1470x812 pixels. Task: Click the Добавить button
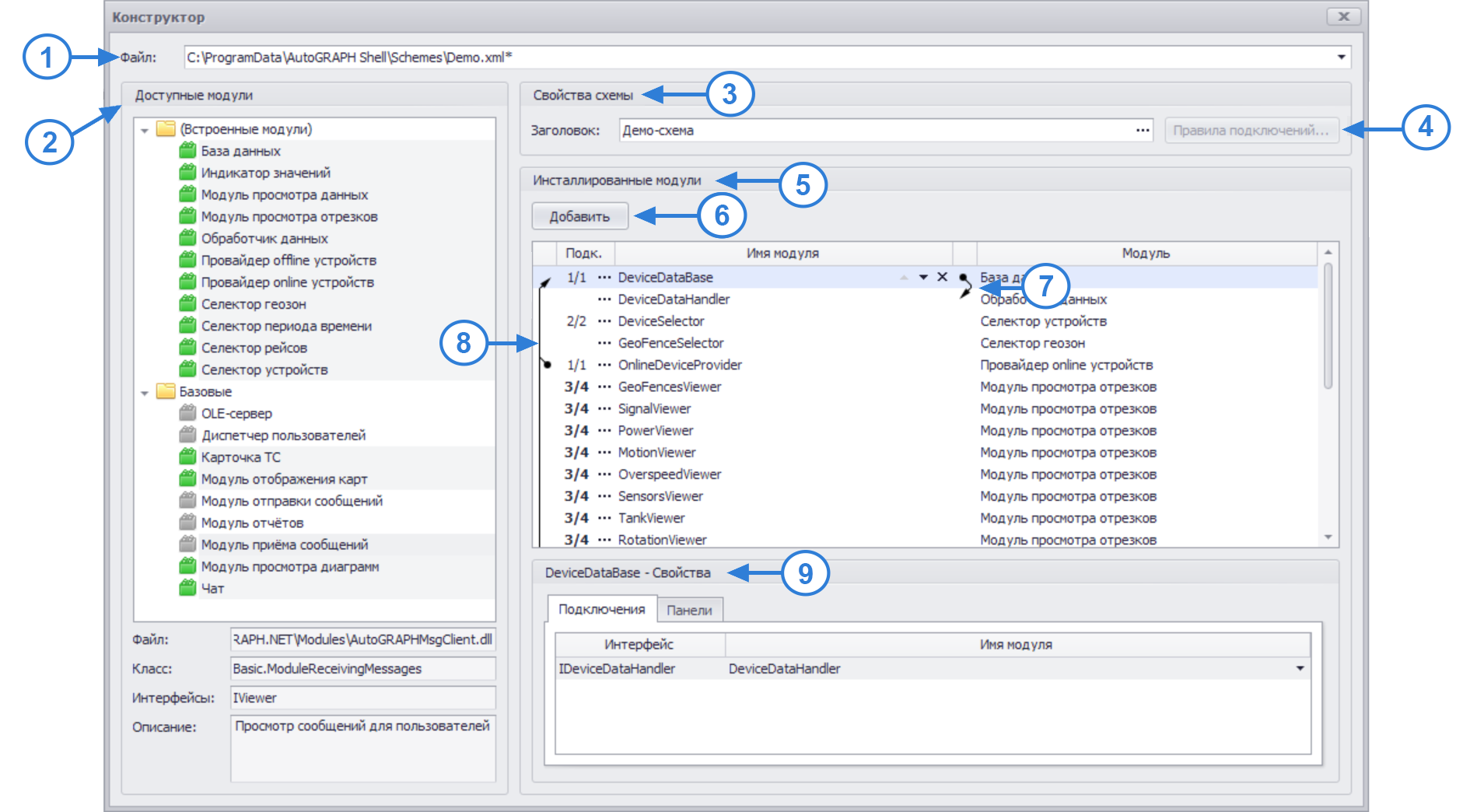click(x=580, y=216)
